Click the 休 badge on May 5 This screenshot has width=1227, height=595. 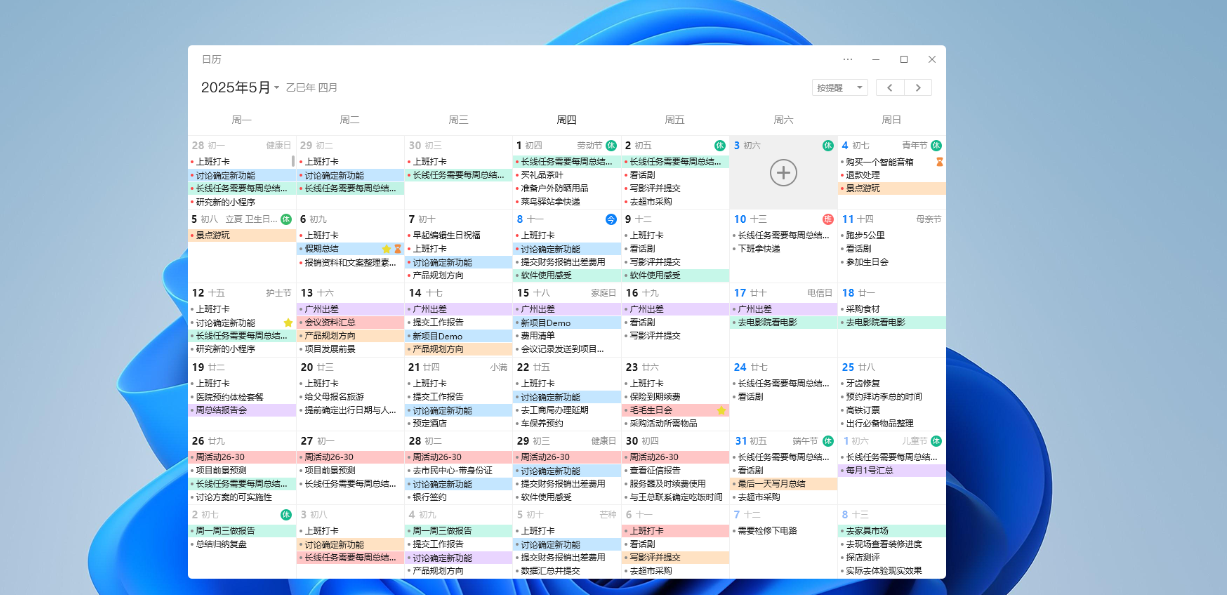pos(286,219)
